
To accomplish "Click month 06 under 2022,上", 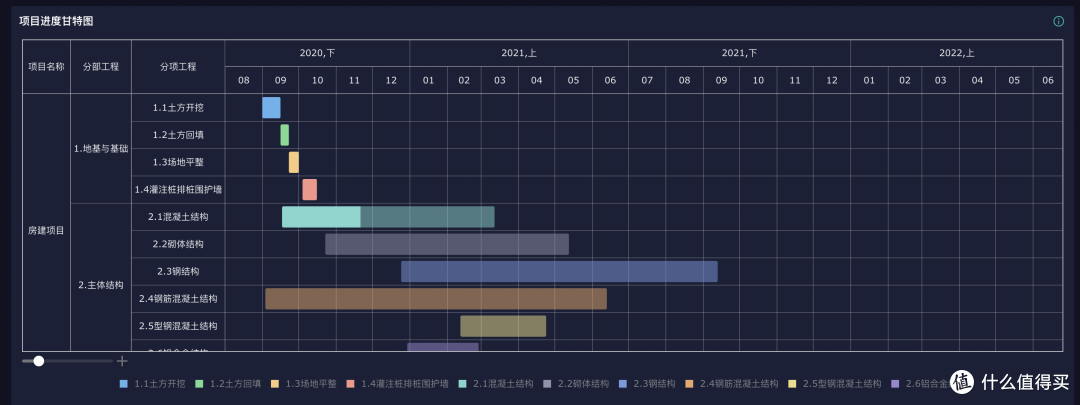I will click(1048, 81).
